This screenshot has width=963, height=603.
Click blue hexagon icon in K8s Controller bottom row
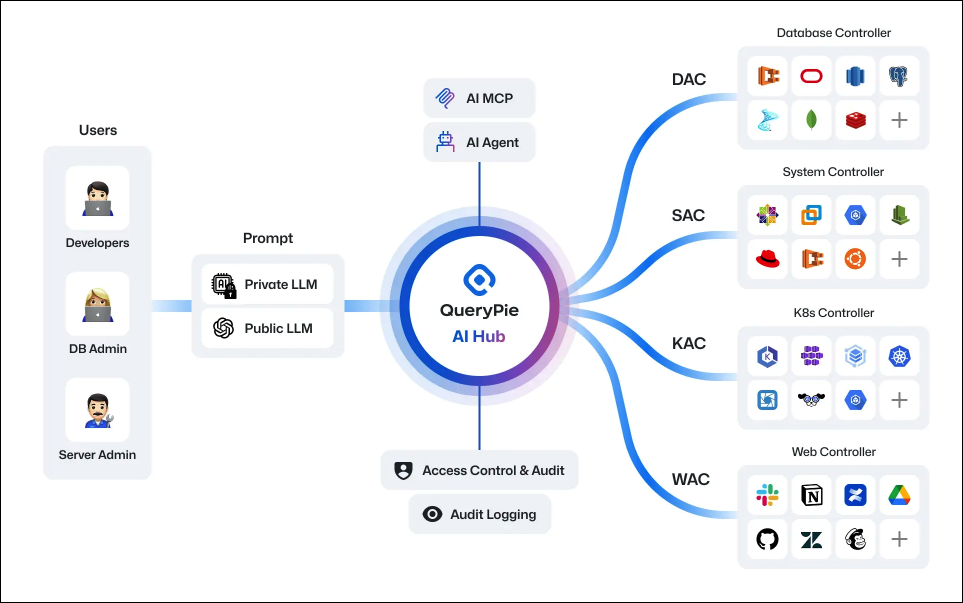(855, 400)
